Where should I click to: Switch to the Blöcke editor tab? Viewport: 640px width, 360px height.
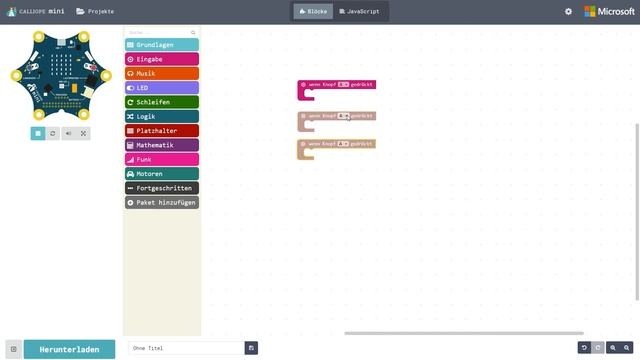click(313, 11)
